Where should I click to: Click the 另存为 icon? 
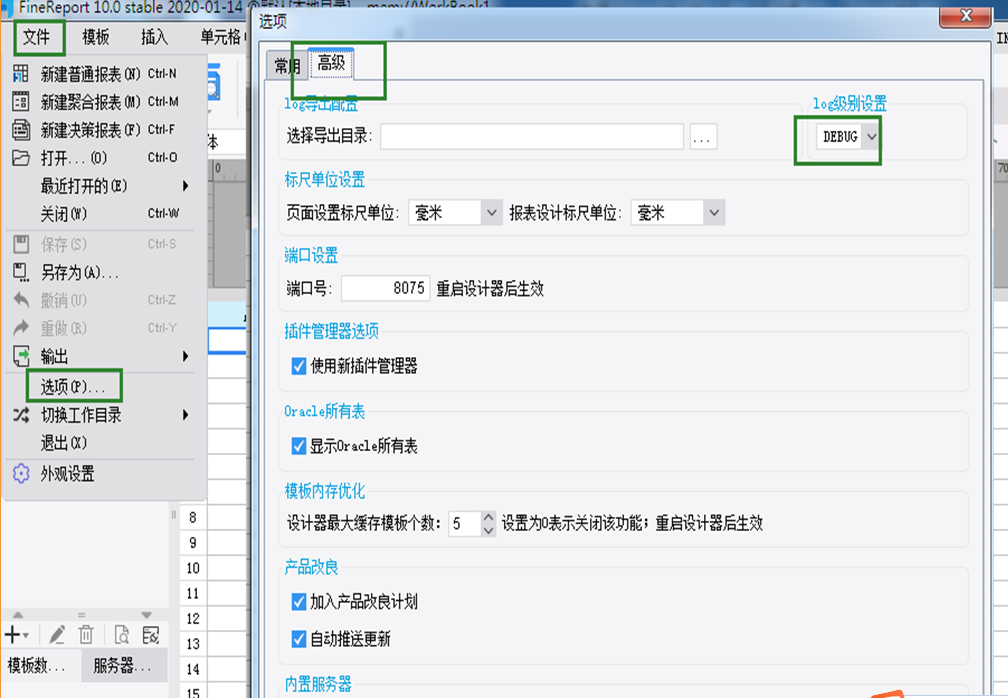(x=21, y=272)
